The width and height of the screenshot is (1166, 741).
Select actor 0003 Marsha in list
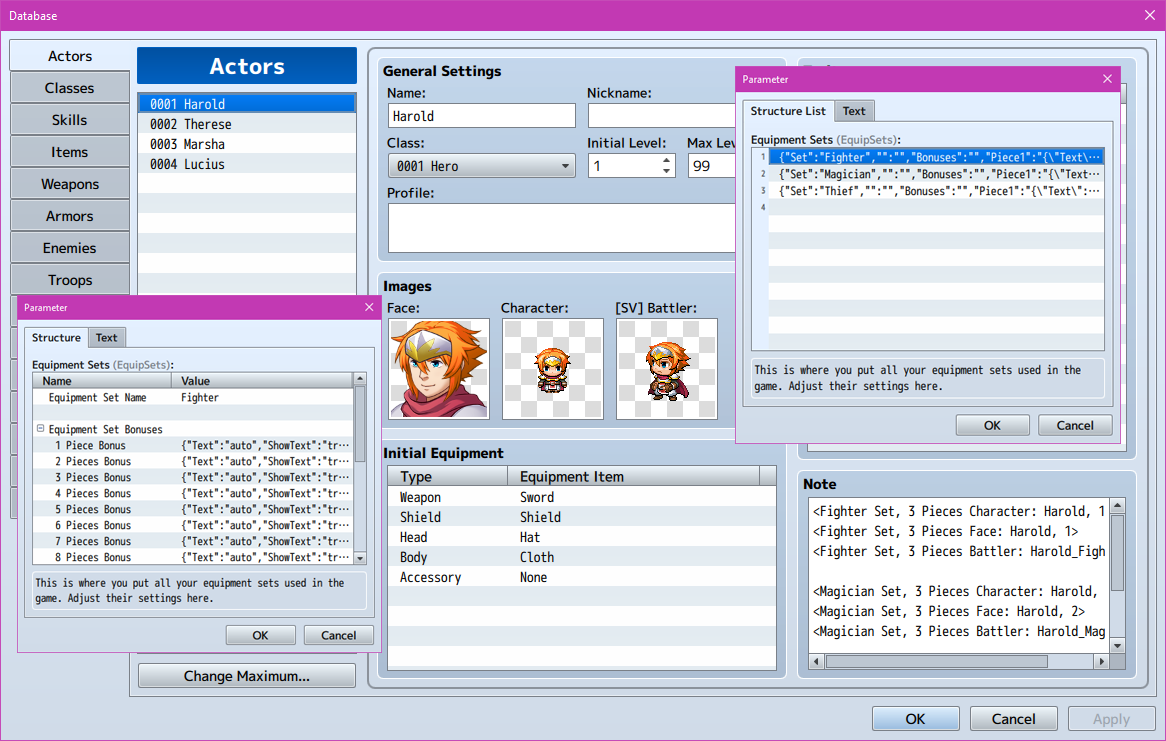pyautogui.click(x=247, y=144)
